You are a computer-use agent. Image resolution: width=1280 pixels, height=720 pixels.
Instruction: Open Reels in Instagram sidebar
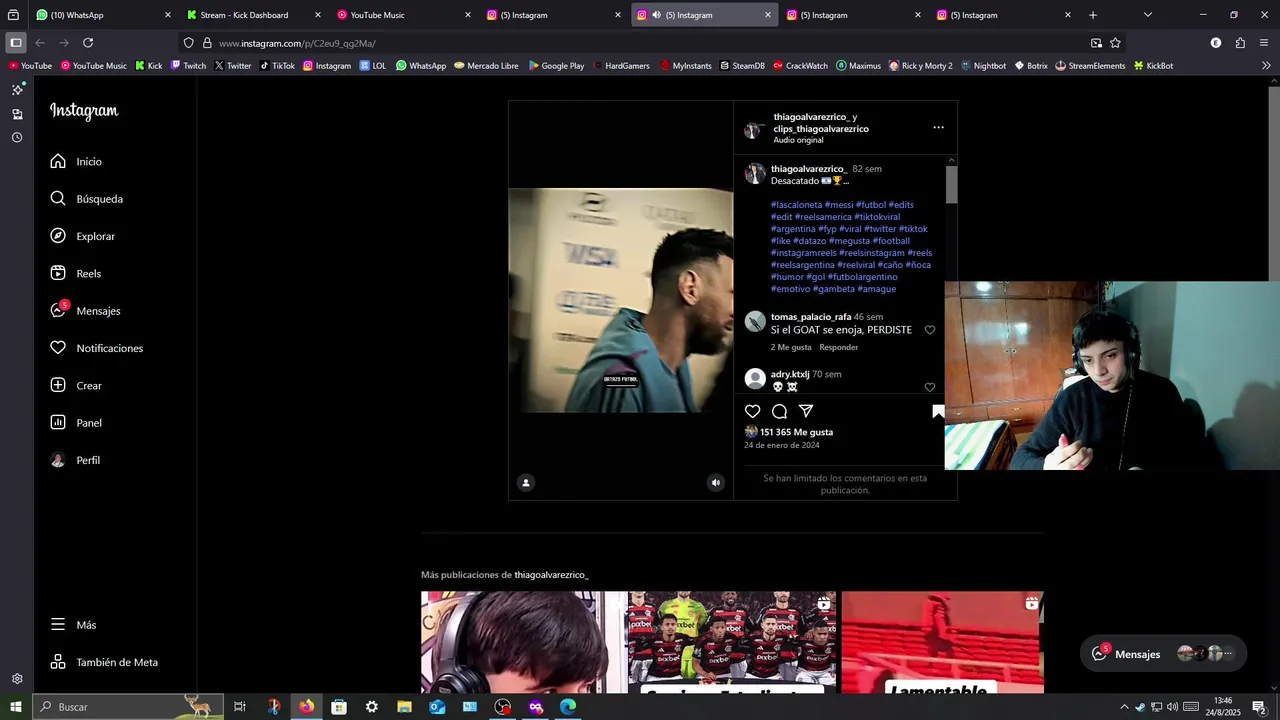pyautogui.click(x=76, y=273)
